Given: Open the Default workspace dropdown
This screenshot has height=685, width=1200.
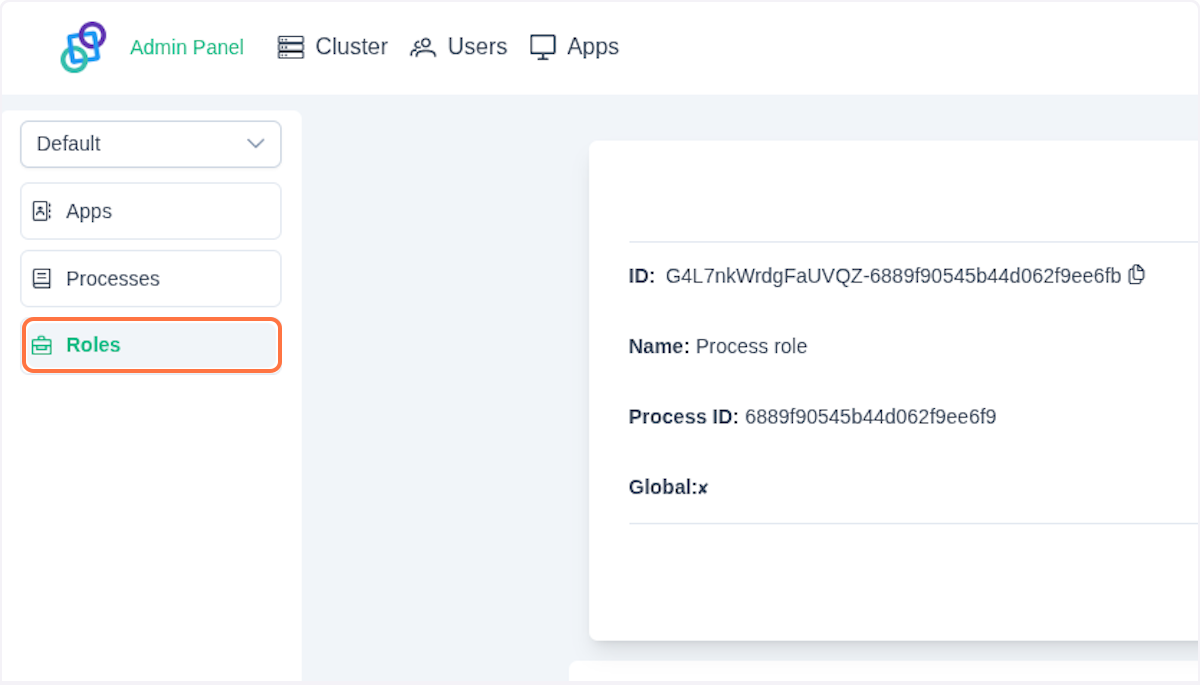Looking at the screenshot, I should coord(150,144).
